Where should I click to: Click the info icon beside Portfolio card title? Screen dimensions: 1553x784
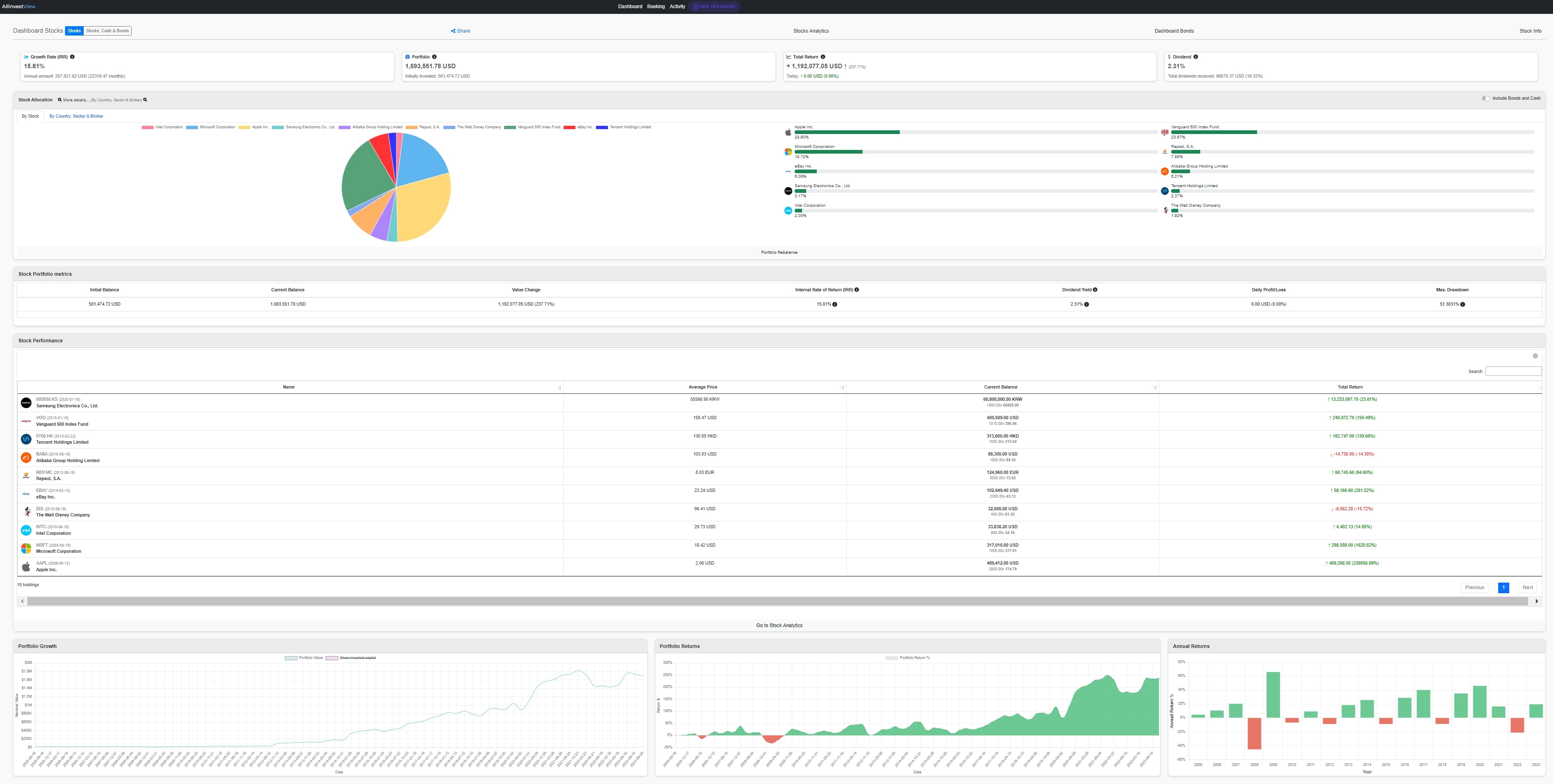tap(434, 57)
